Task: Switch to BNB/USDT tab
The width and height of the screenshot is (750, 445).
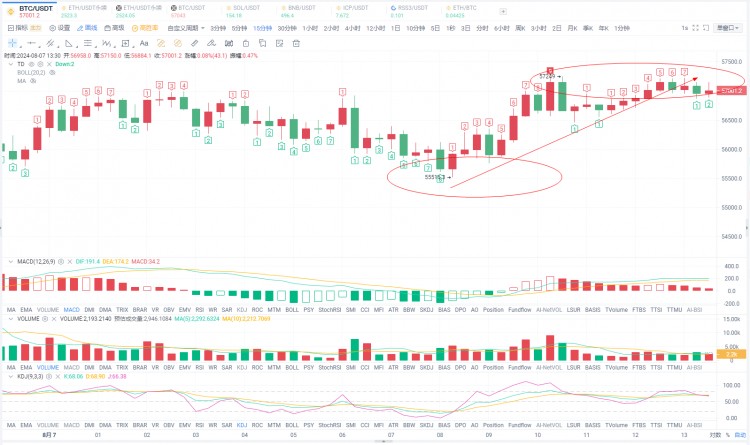Action: 298,11
